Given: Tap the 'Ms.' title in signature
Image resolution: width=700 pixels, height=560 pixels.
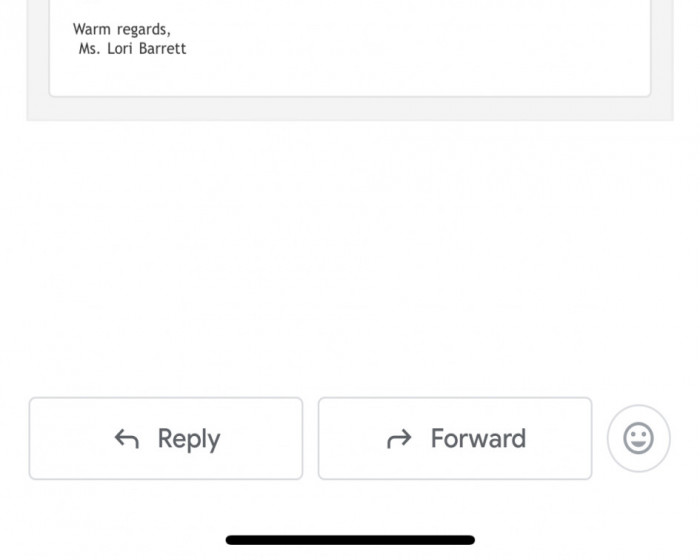Looking at the screenshot, I should [89, 48].
